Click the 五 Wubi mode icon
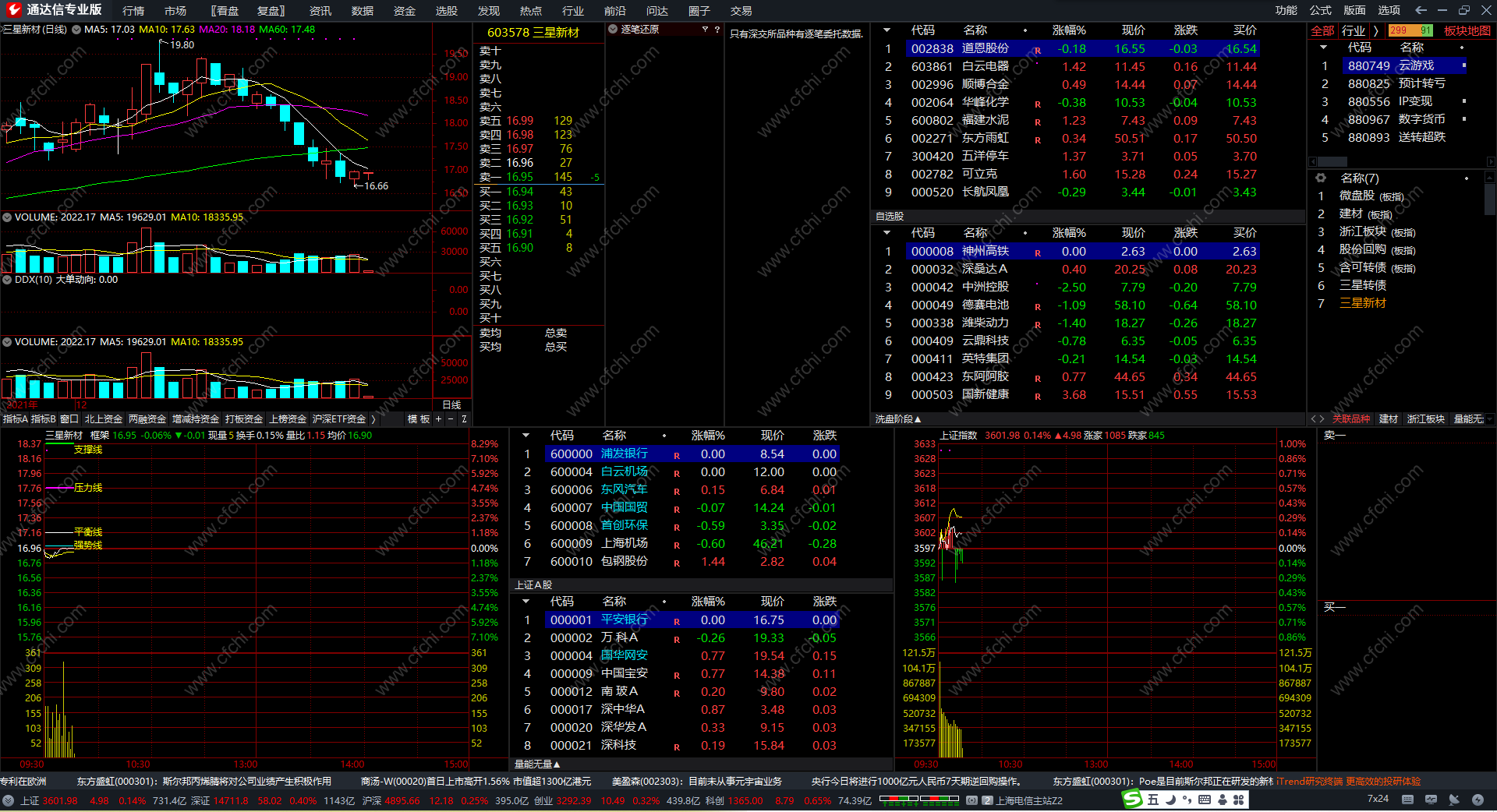 point(1153,800)
